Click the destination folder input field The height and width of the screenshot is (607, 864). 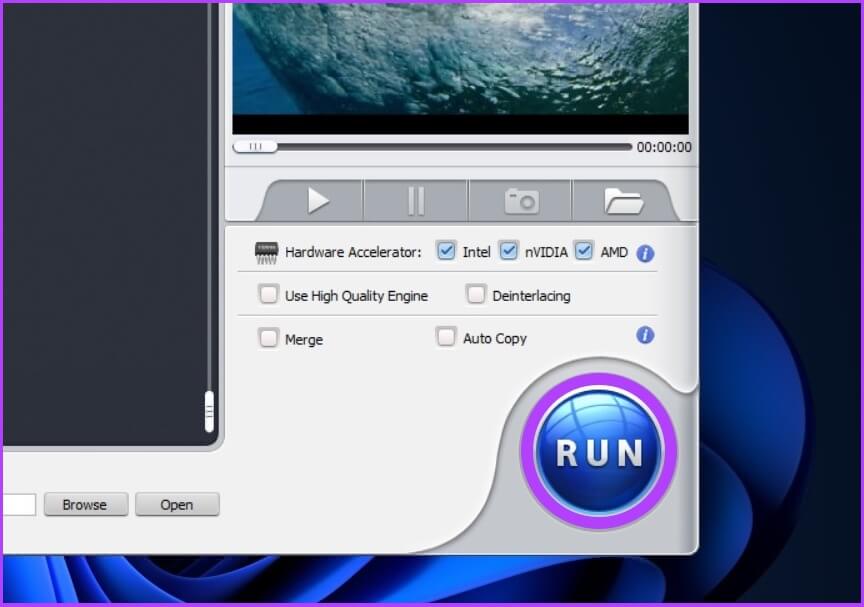click(x=19, y=505)
